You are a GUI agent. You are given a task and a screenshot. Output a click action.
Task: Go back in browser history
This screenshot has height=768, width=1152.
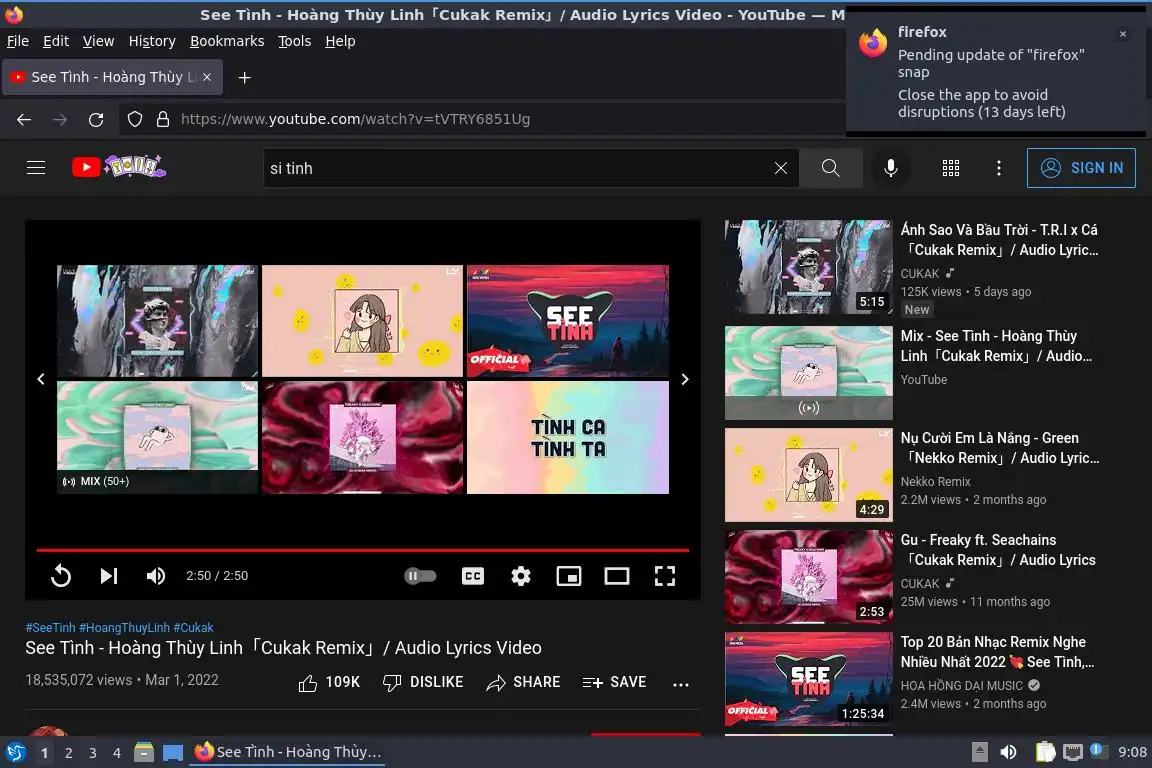point(24,119)
